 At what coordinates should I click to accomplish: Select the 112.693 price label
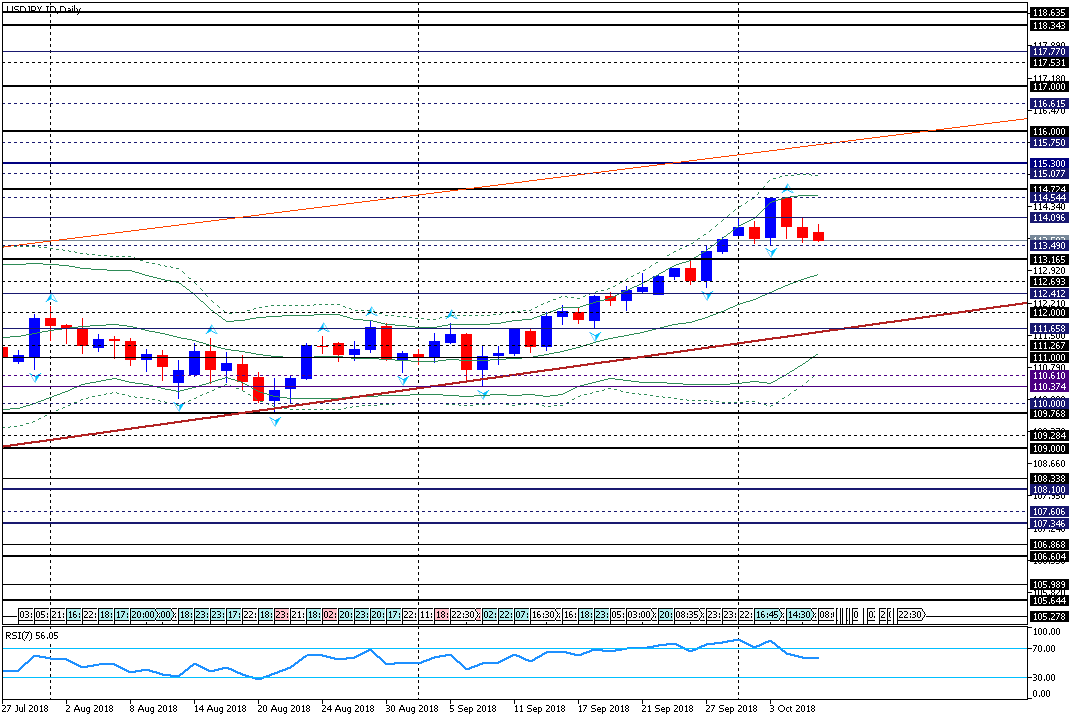(x=1049, y=282)
